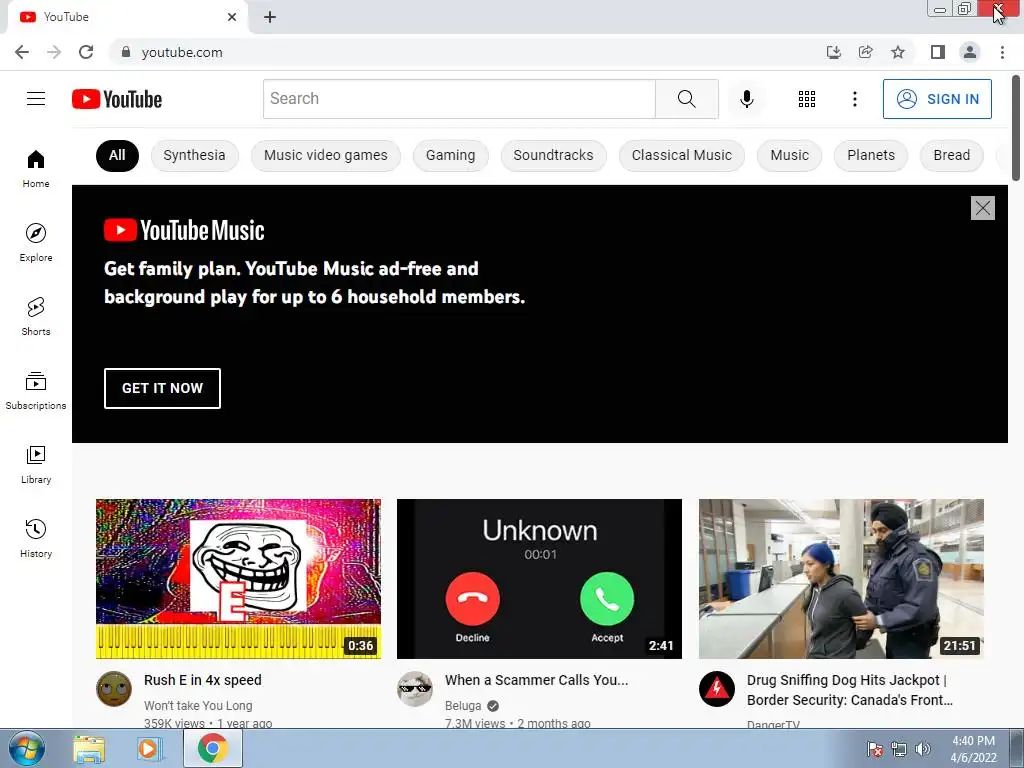Bookmark this page with star
The image size is (1024, 768).
898,52
